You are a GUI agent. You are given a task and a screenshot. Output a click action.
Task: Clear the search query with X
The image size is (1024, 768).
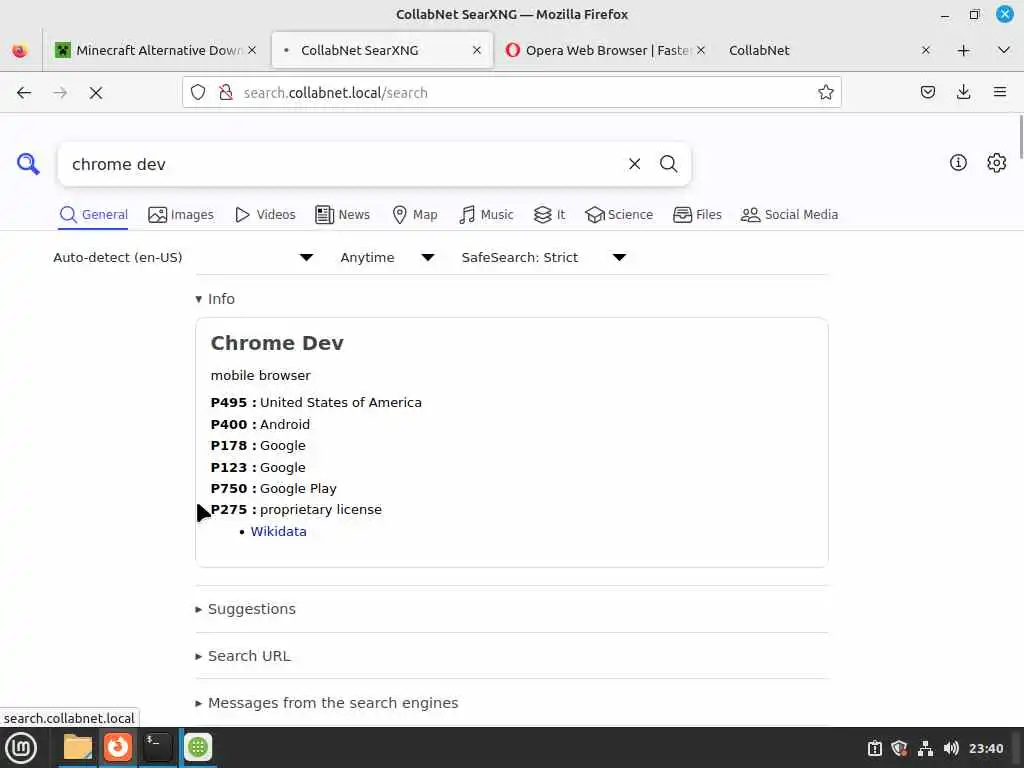[634, 164]
